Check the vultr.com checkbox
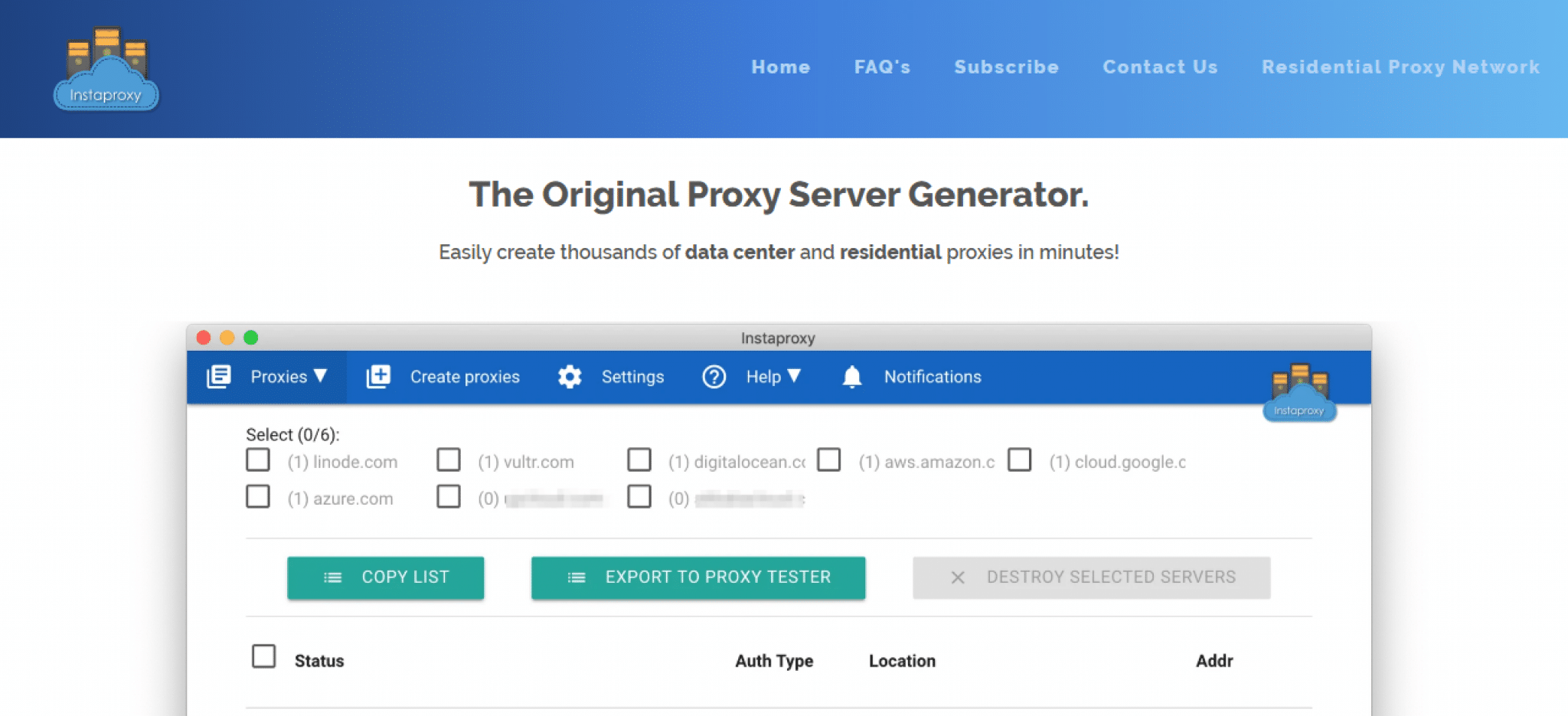Image resolution: width=1568 pixels, height=716 pixels. 449,460
